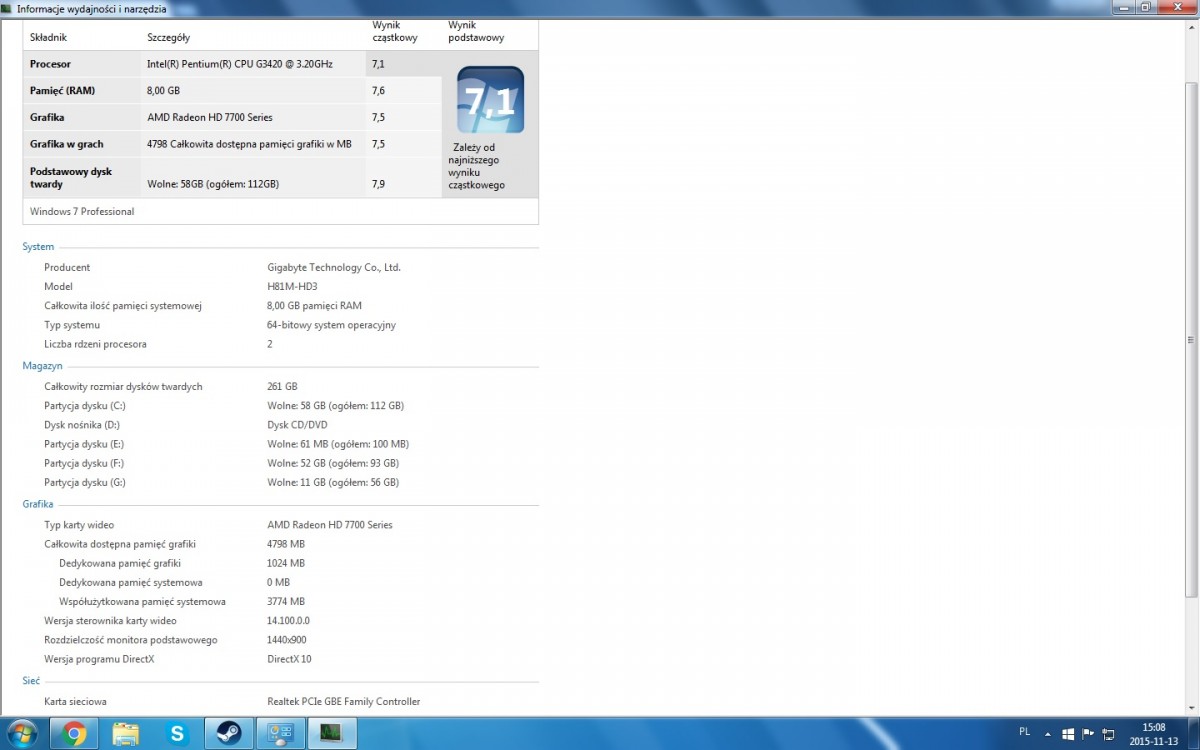Click 'Wolne: 52 GB (ogółem: 93 GB)'

click(x=333, y=463)
